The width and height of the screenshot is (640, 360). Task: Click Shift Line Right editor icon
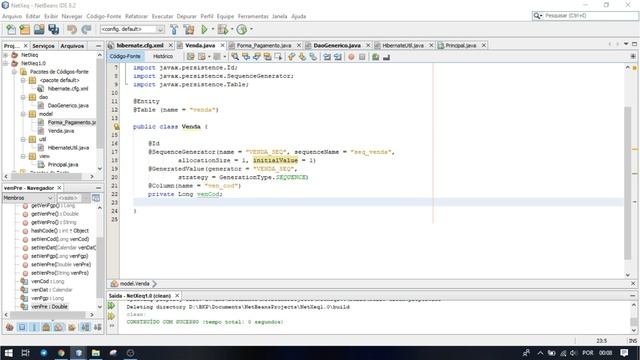tap(338, 57)
